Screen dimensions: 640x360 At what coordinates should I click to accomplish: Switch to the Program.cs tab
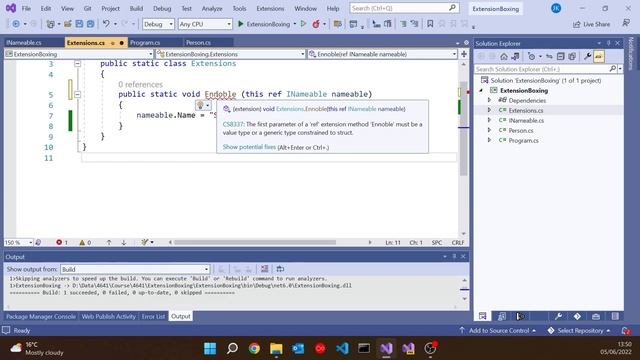[x=145, y=42]
